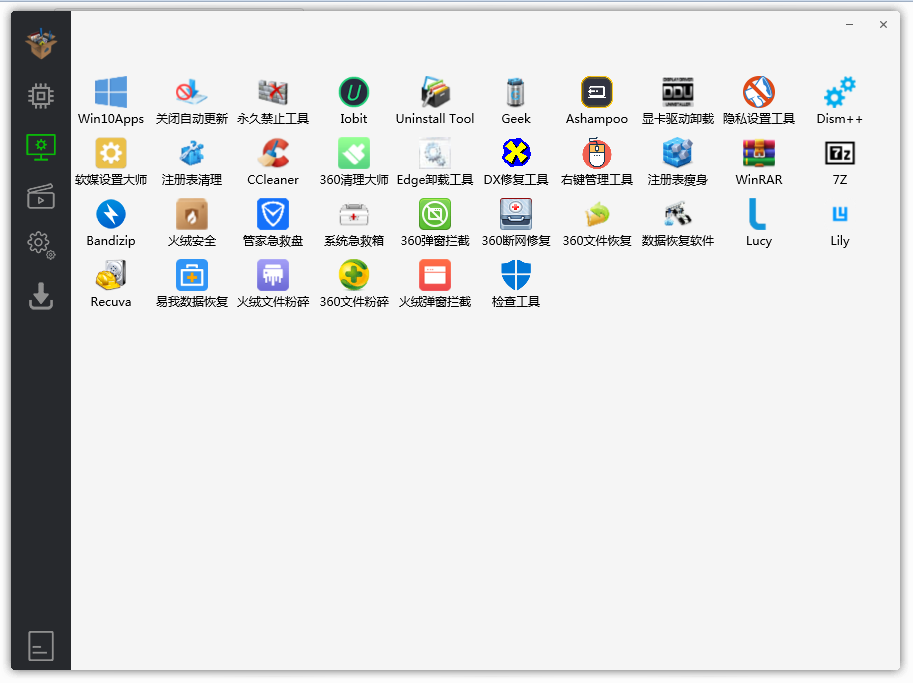913x683 pixels.
Task: Launch Ashampoo application
Action: [597, 94]
